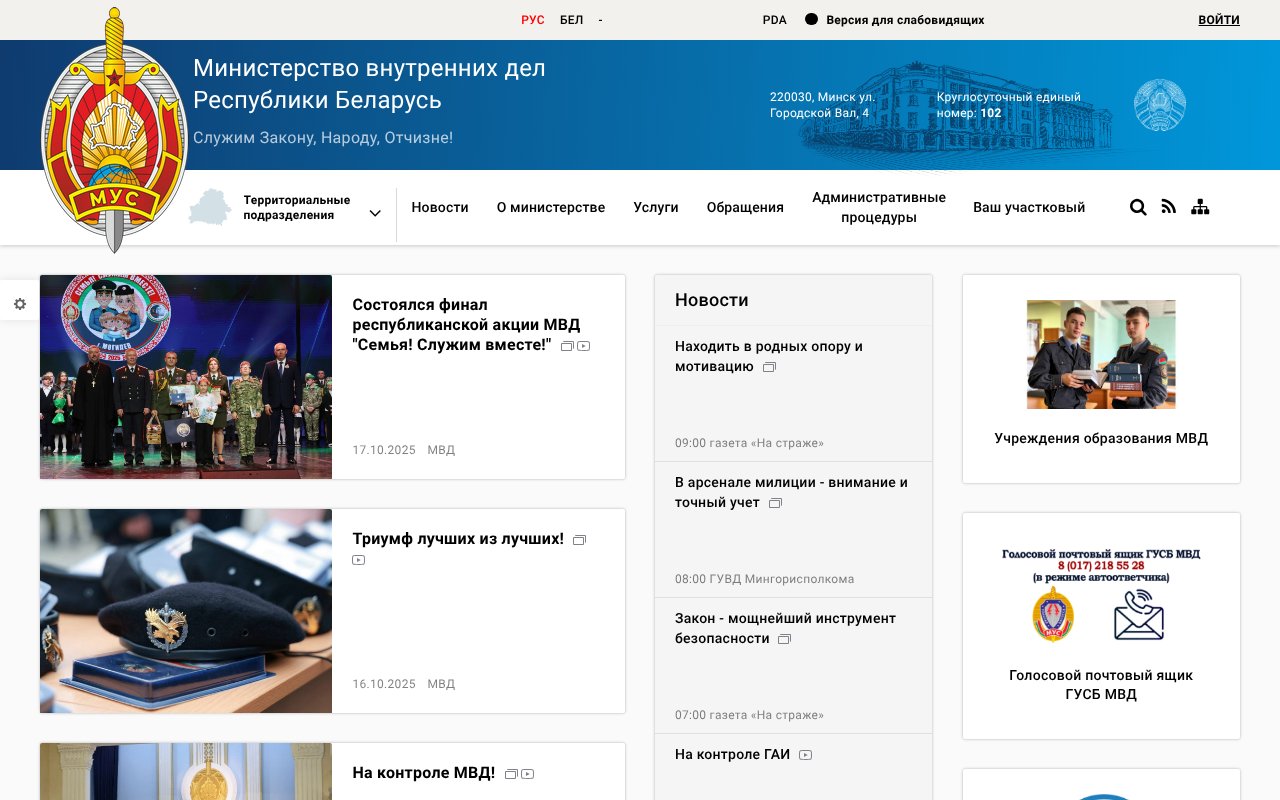Open the sitemap icon in the header
Image resolution: width=1280 pixels, height=800 pixels.
click(1200, 206)
